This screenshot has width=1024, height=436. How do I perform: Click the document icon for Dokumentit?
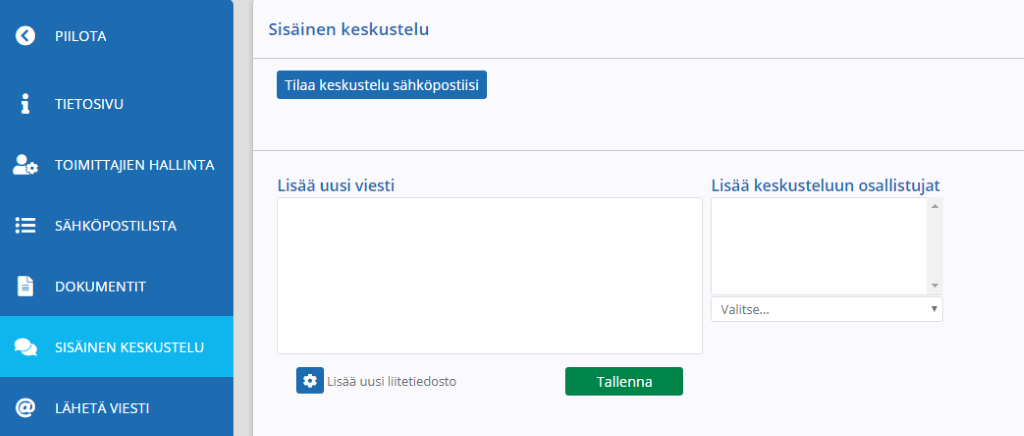[x=25, y=287]
